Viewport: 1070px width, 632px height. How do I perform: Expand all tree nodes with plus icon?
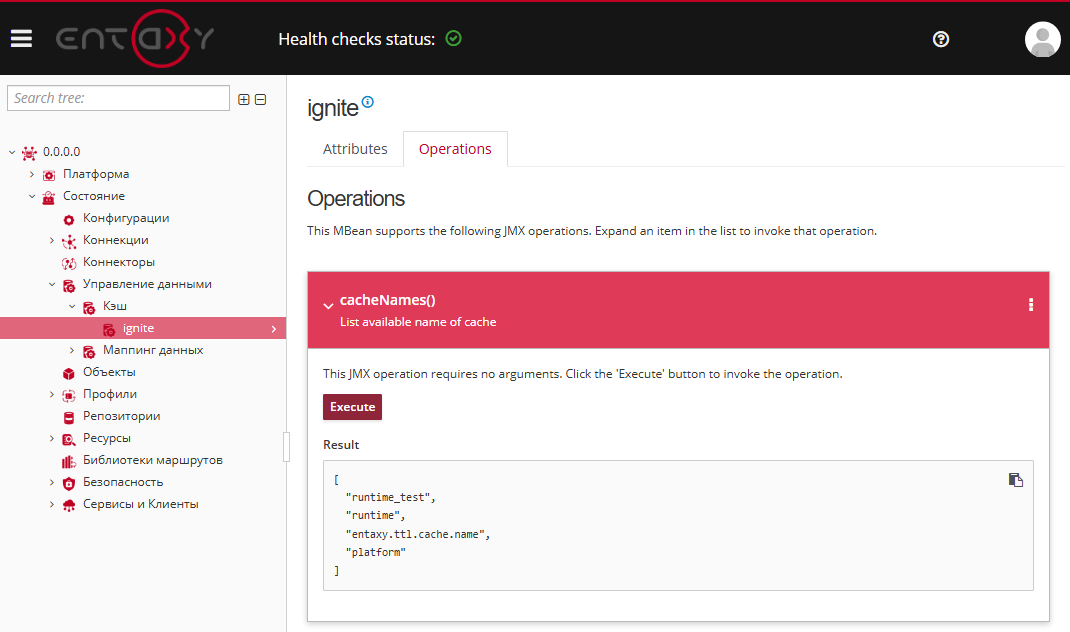point(244,99)
